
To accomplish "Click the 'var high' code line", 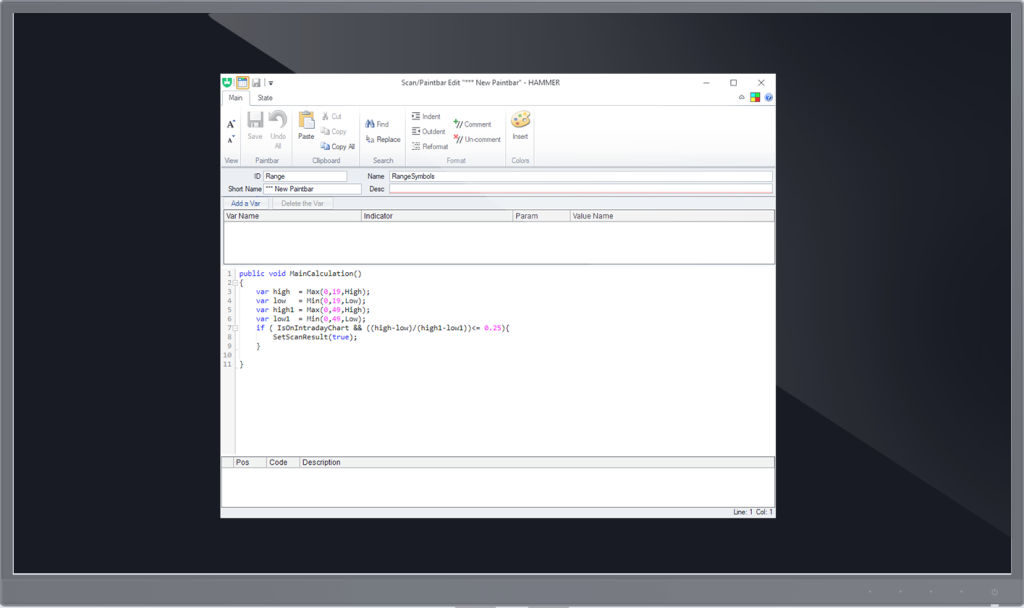I will coord(313,292).
